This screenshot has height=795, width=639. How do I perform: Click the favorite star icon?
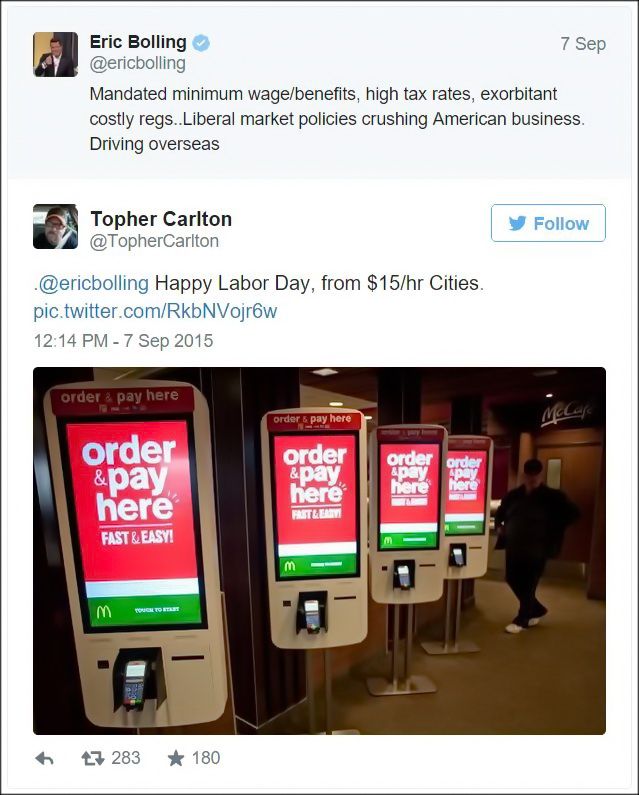175,758
